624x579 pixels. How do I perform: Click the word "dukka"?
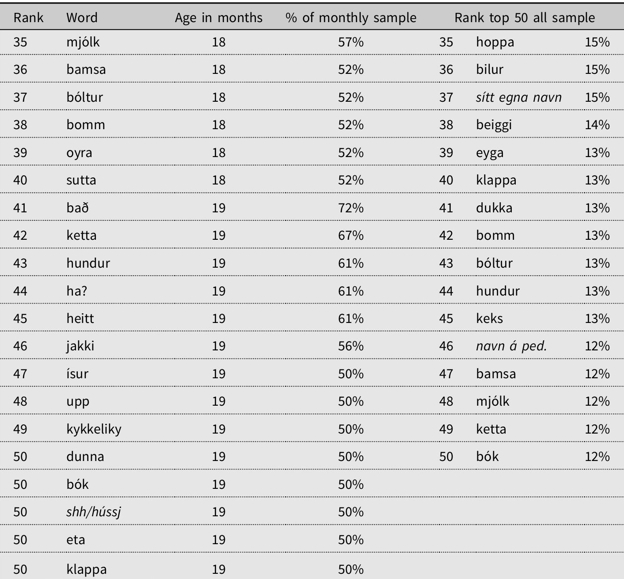pyautogui.click(x=495, y=208)
